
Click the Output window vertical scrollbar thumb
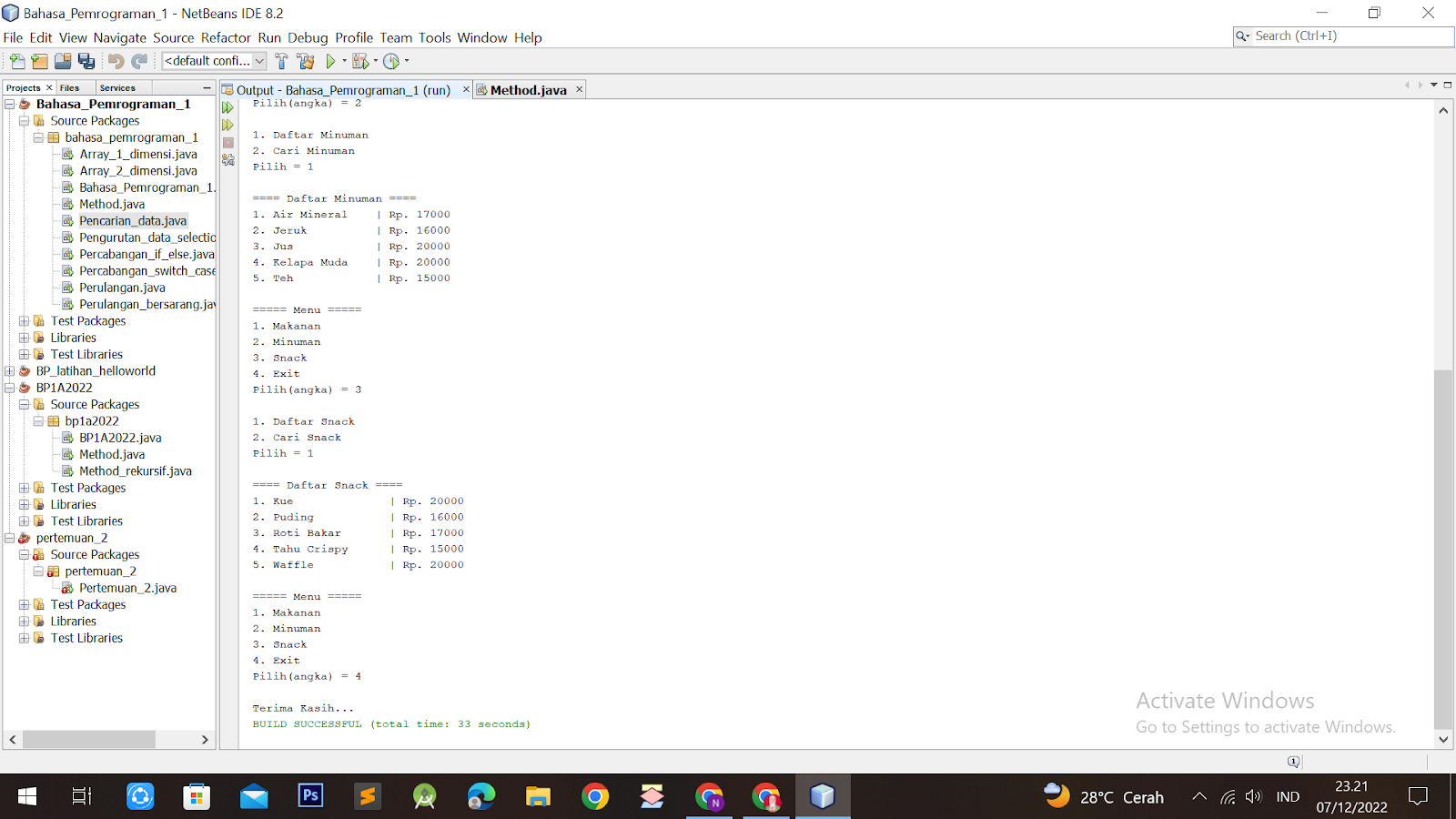[1443, 549]
